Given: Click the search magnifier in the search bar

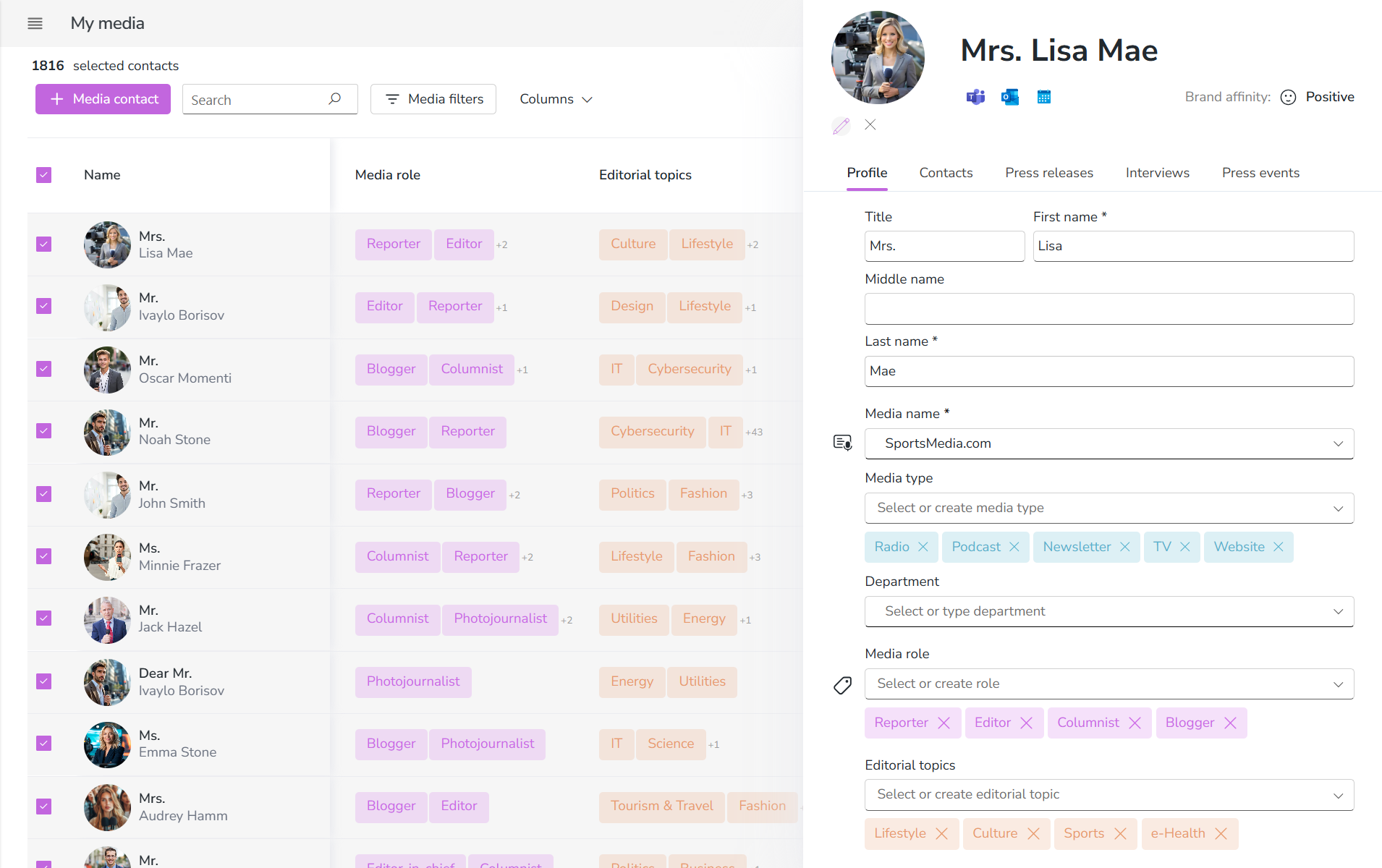Looking at the screenshot, I should tap(334, 98).
